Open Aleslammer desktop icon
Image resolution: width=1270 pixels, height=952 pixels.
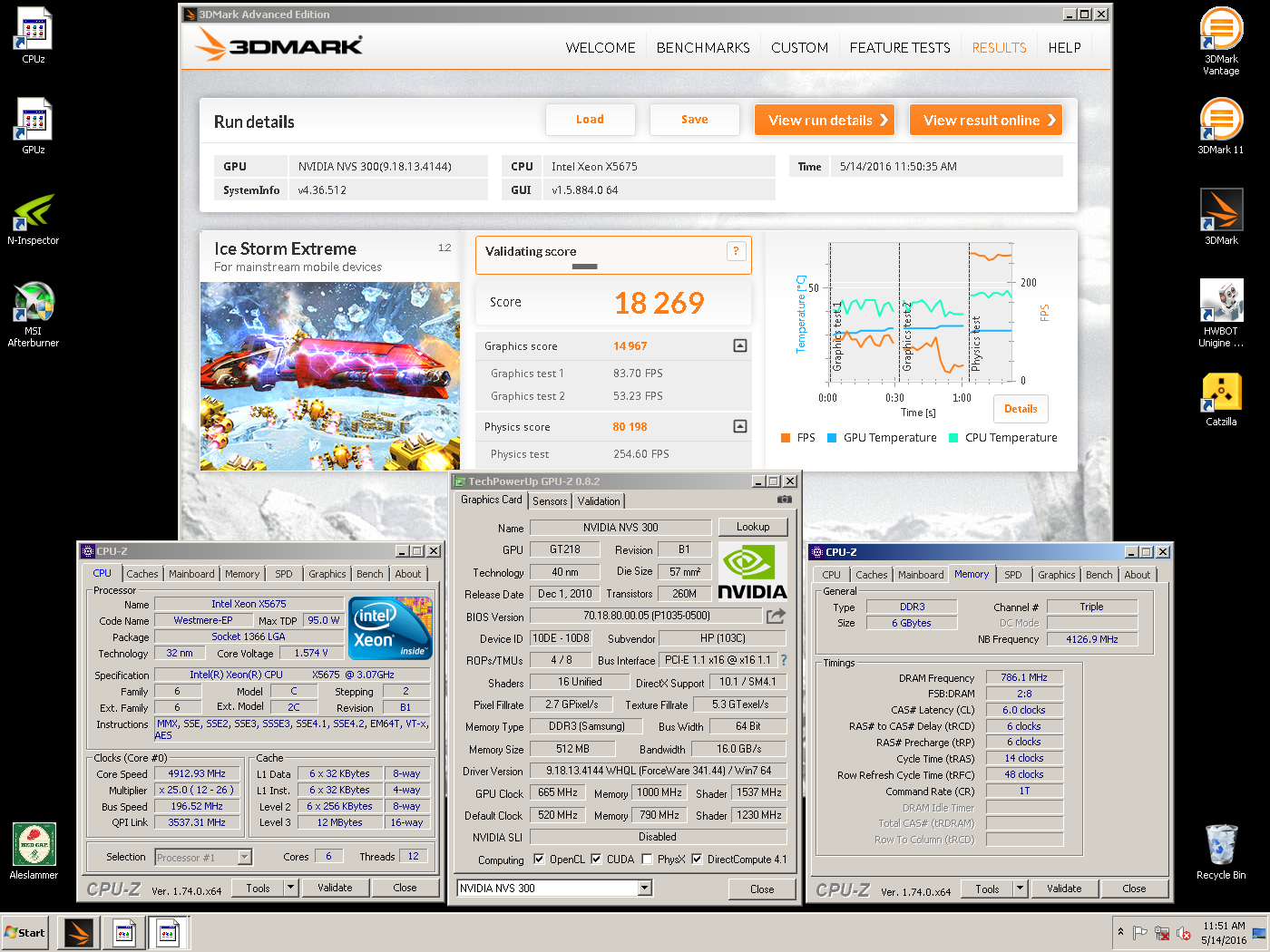click(34, 850)
